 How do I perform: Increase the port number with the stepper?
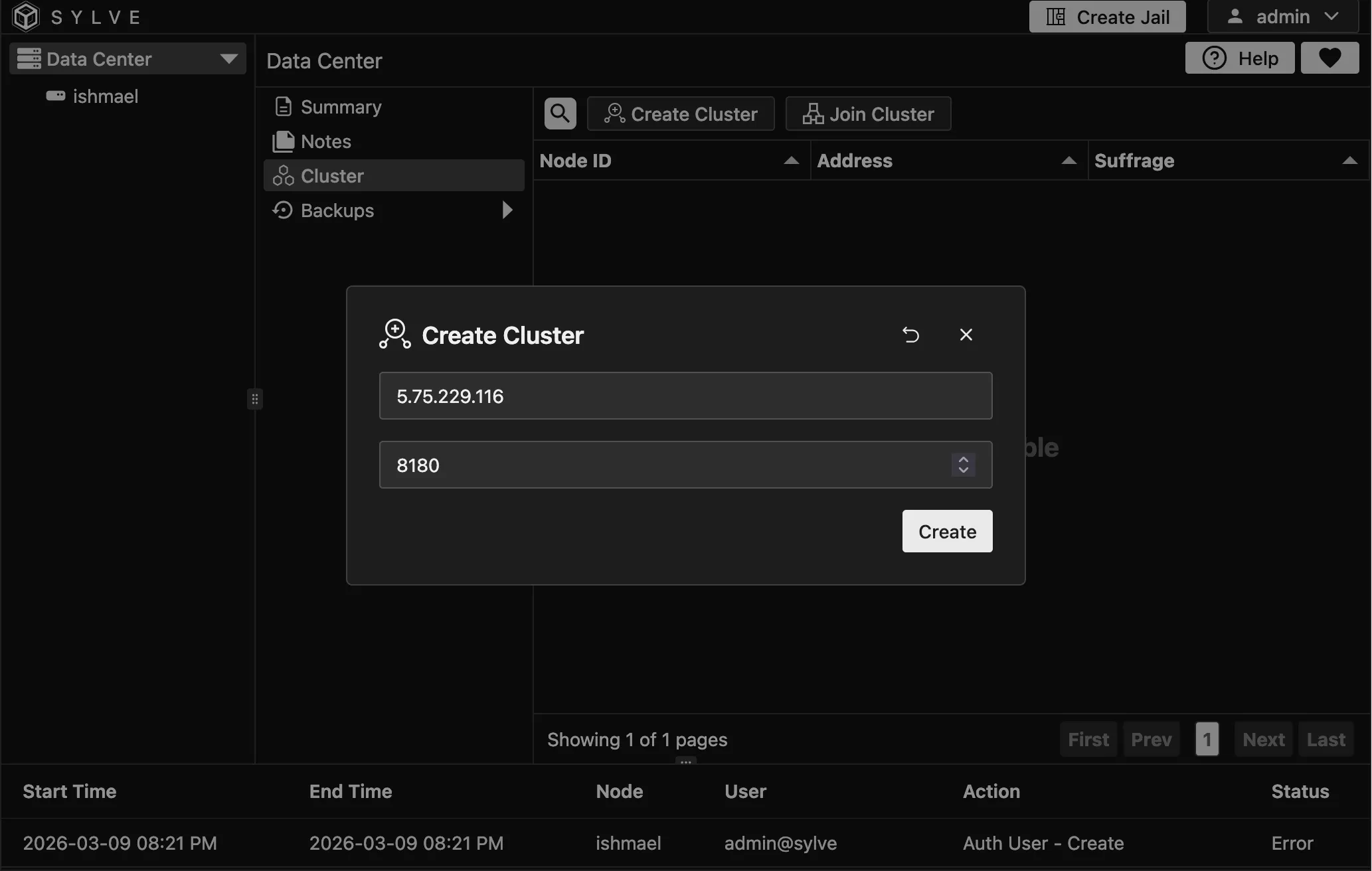tap(964, 459)
